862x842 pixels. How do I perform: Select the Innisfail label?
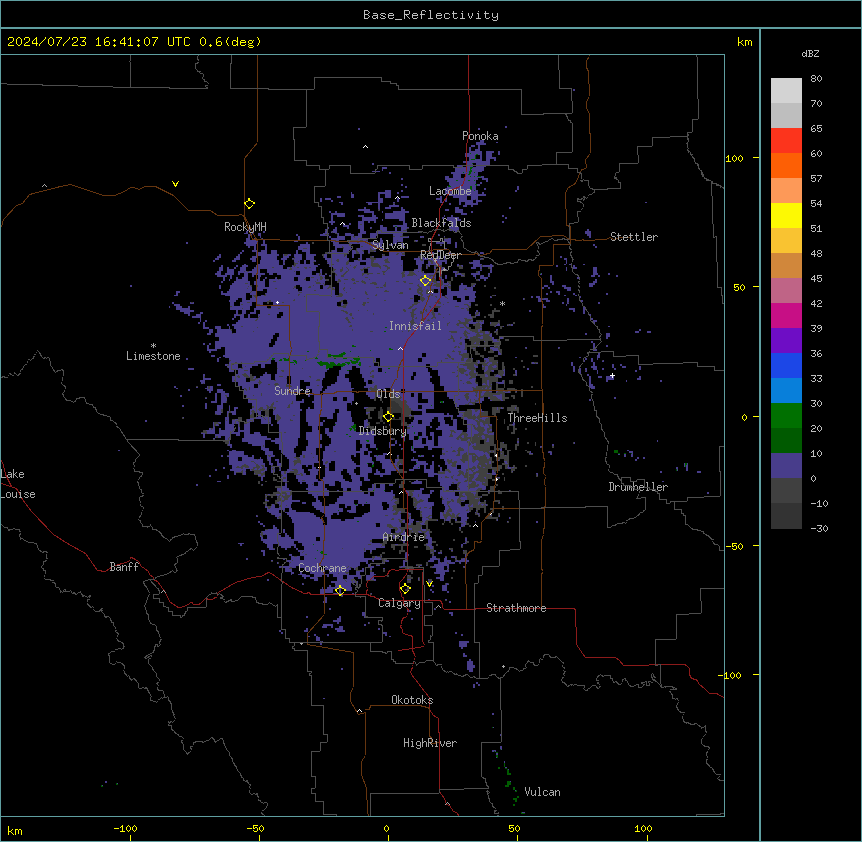[x=415, y=326]
